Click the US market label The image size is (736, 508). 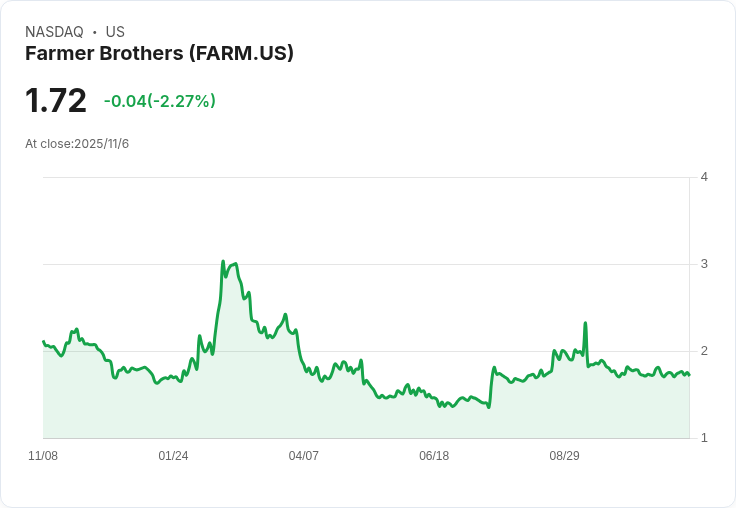pyautogui.click(x=115, y=32)
